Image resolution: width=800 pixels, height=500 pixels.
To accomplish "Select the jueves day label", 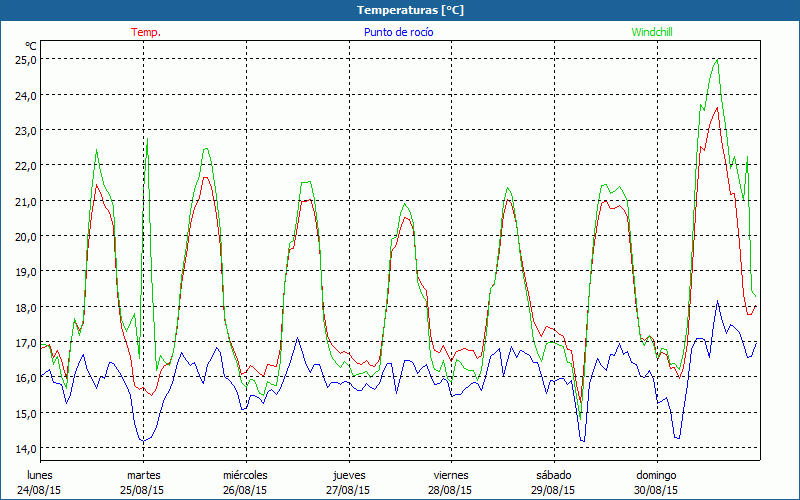I will (348, 475).
